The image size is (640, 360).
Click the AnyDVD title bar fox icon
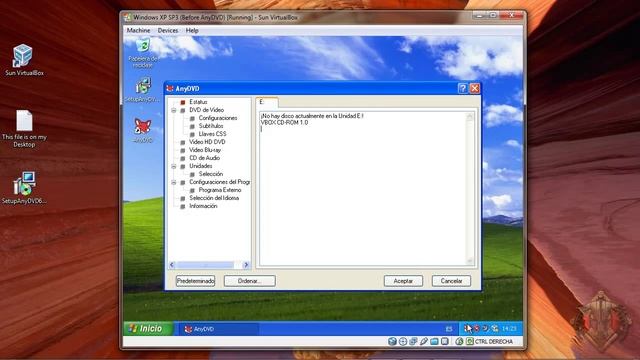[x=170, y=89]
